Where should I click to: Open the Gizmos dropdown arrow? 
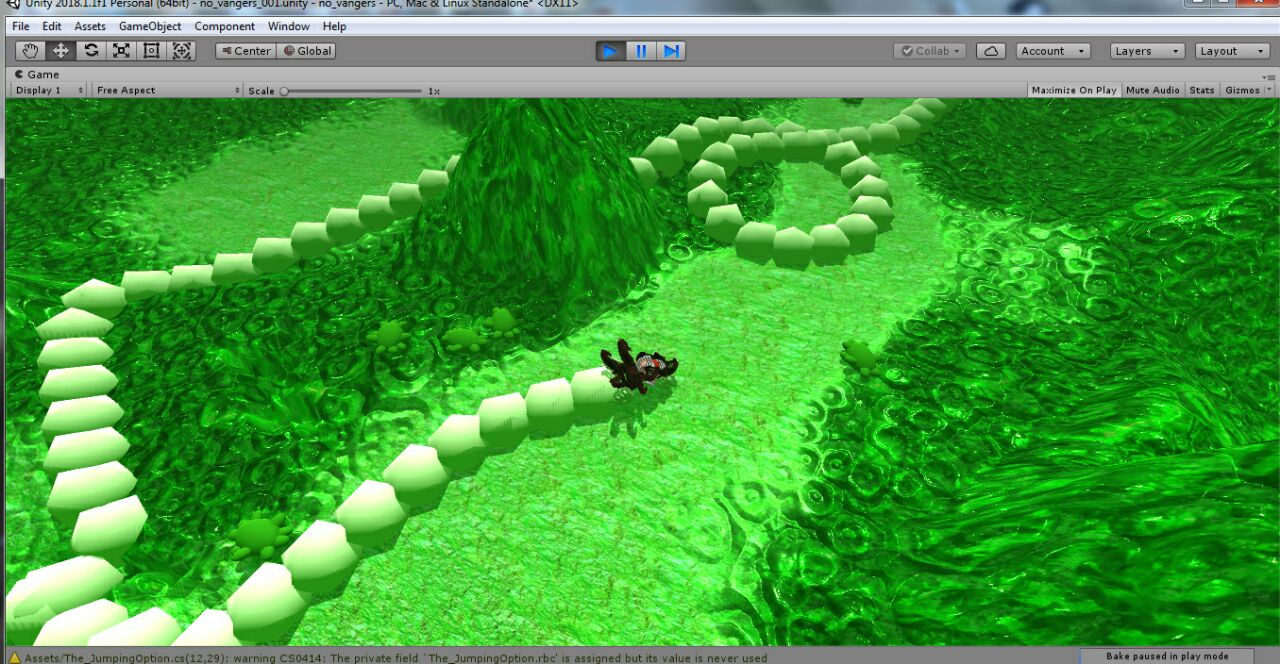coord(1268,90)
